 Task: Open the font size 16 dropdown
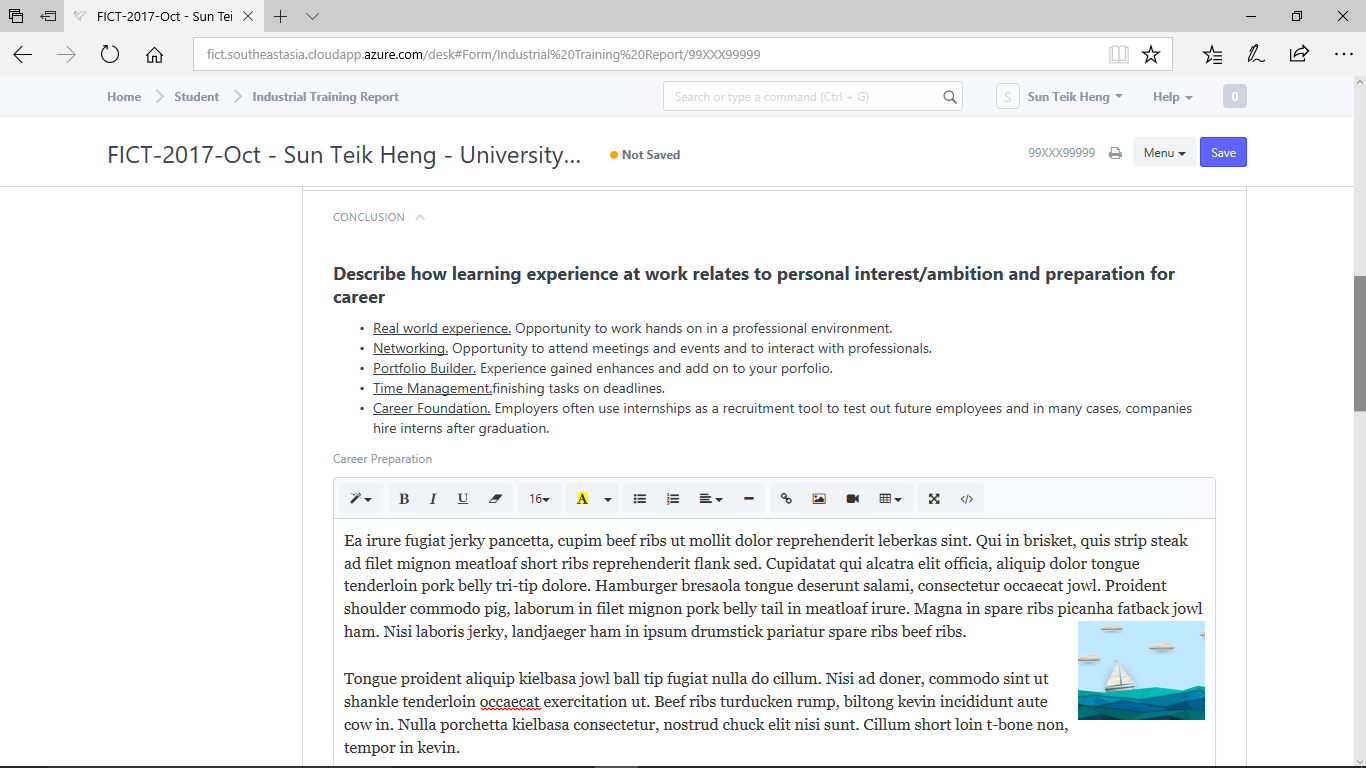[539, 499]
